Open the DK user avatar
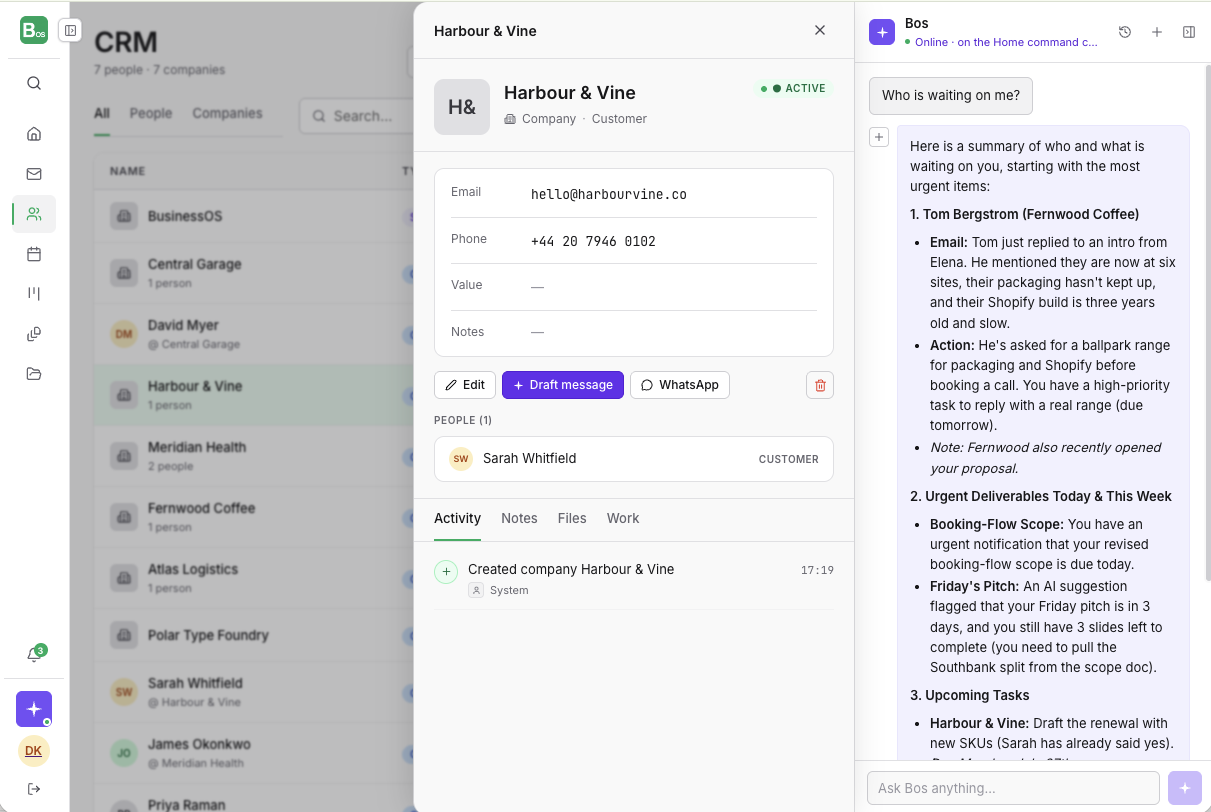 34,751
